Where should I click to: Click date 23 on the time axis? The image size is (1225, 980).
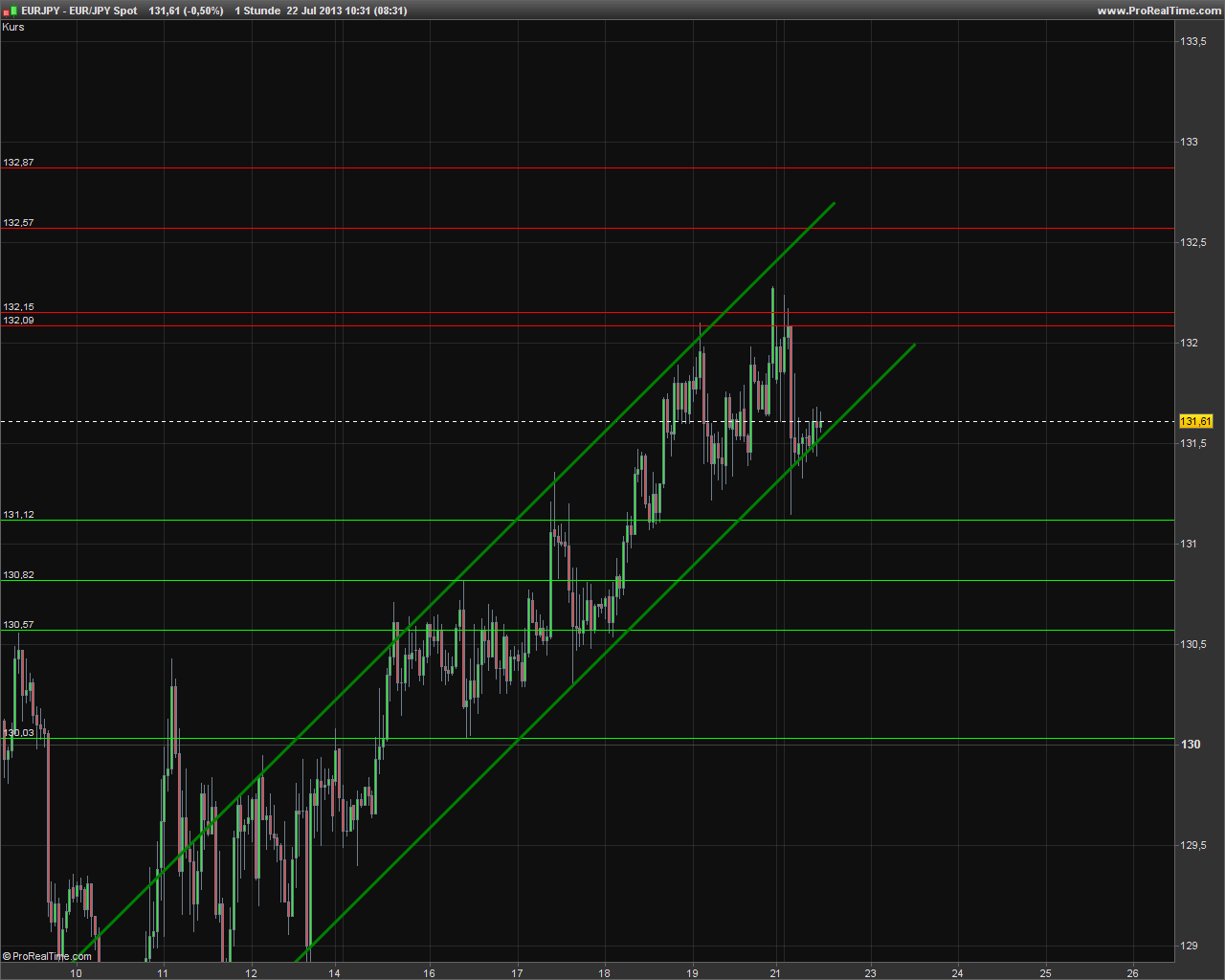click(x=870, y=973)
